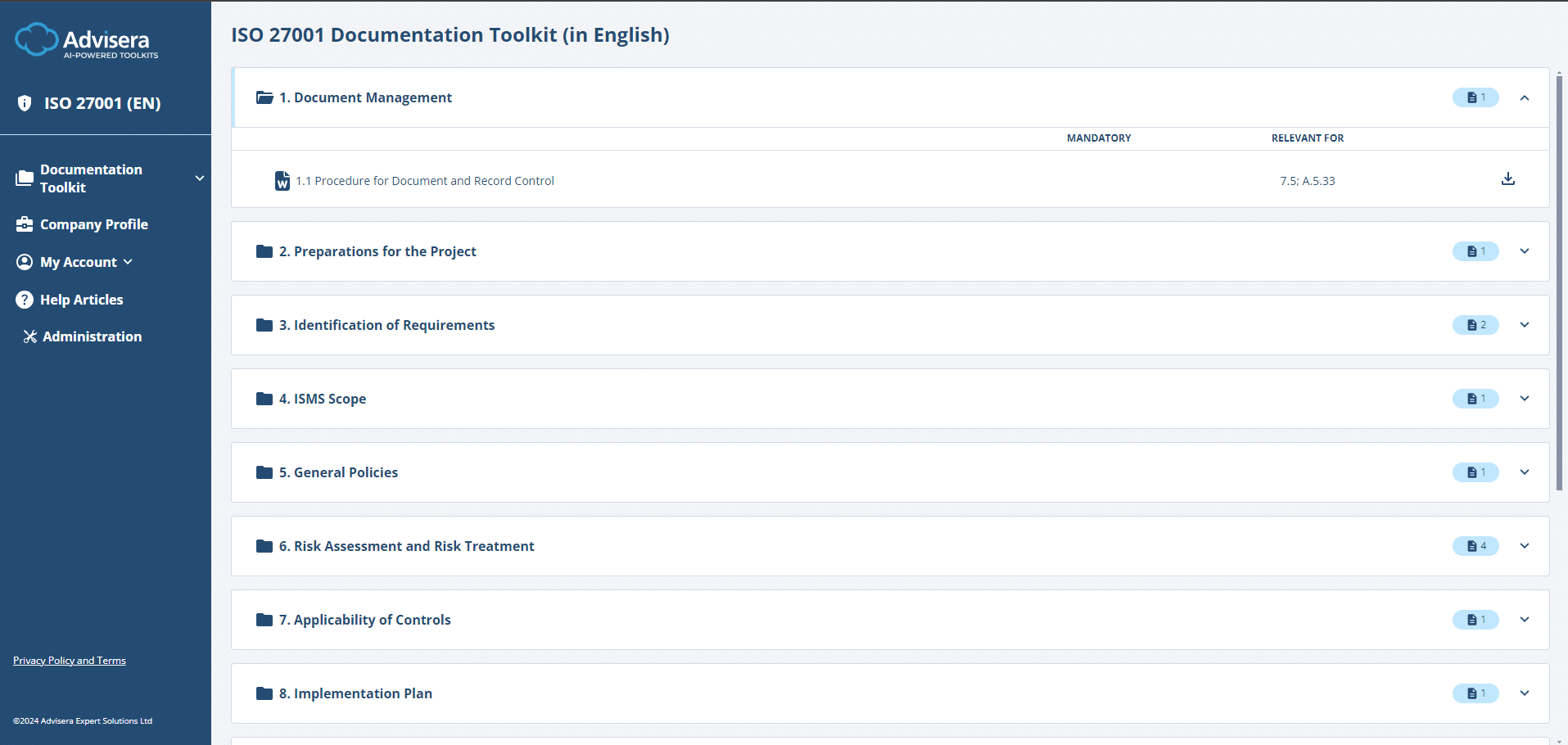This screenshot has width=1568, height=745.
Task: Expand the Implementation Plan section chevron
Action: [1524, 693]
